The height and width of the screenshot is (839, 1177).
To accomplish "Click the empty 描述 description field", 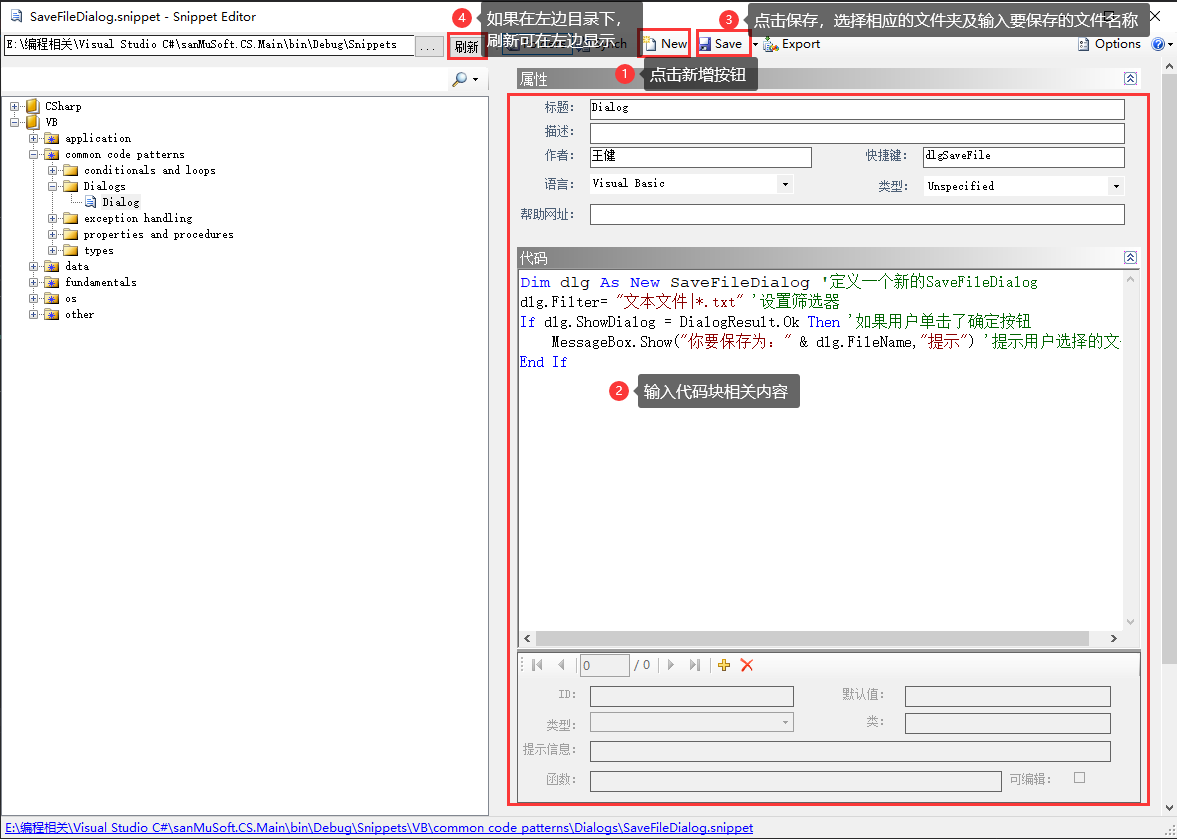I will point(857,134).
